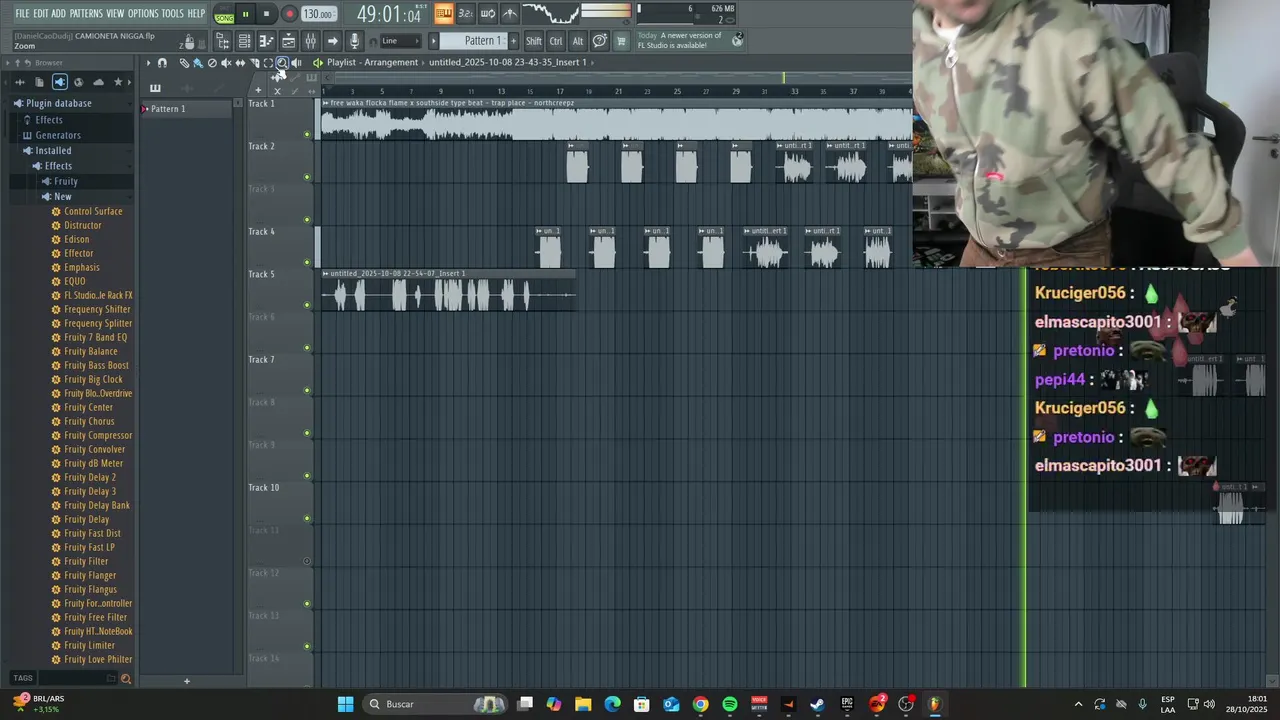Click the add new pattern plus button
This screenshot has width=1280, height=720.
coord(513,41)
